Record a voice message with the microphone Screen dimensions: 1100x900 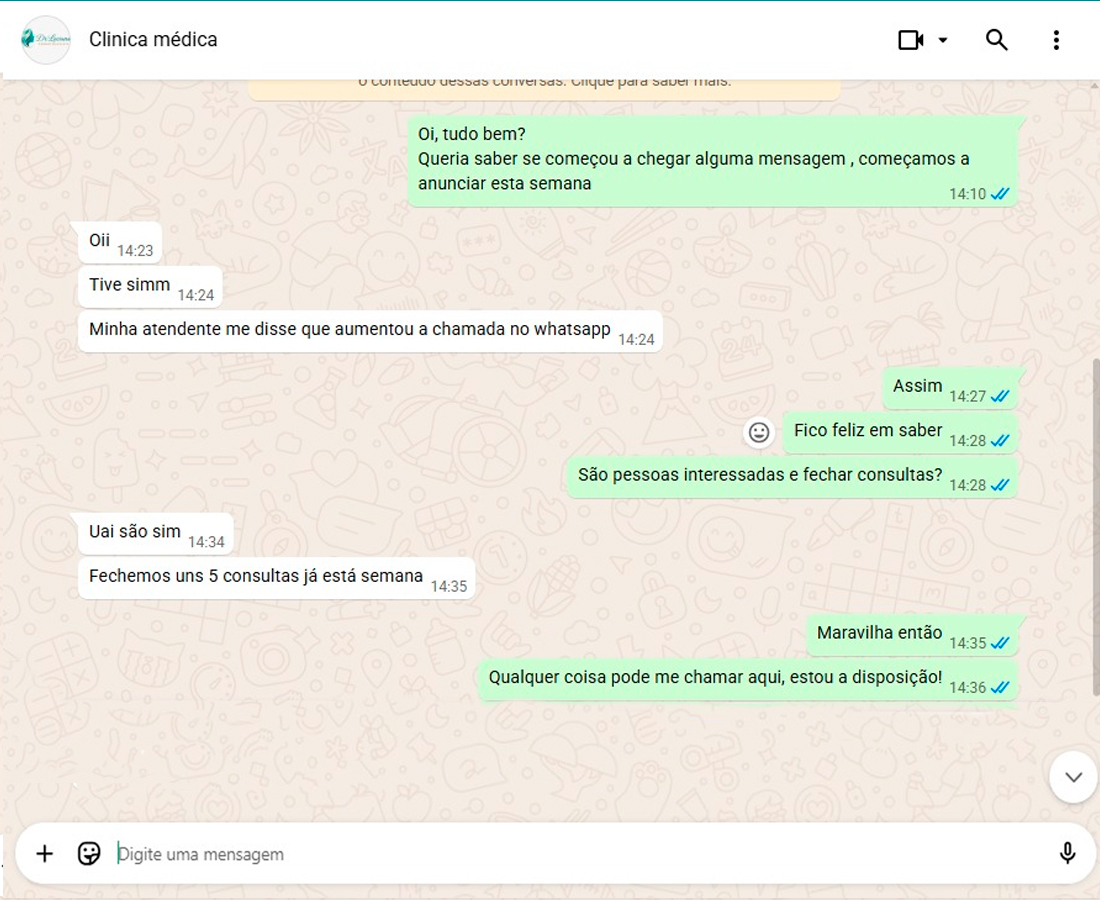[x=1067, y=853]
